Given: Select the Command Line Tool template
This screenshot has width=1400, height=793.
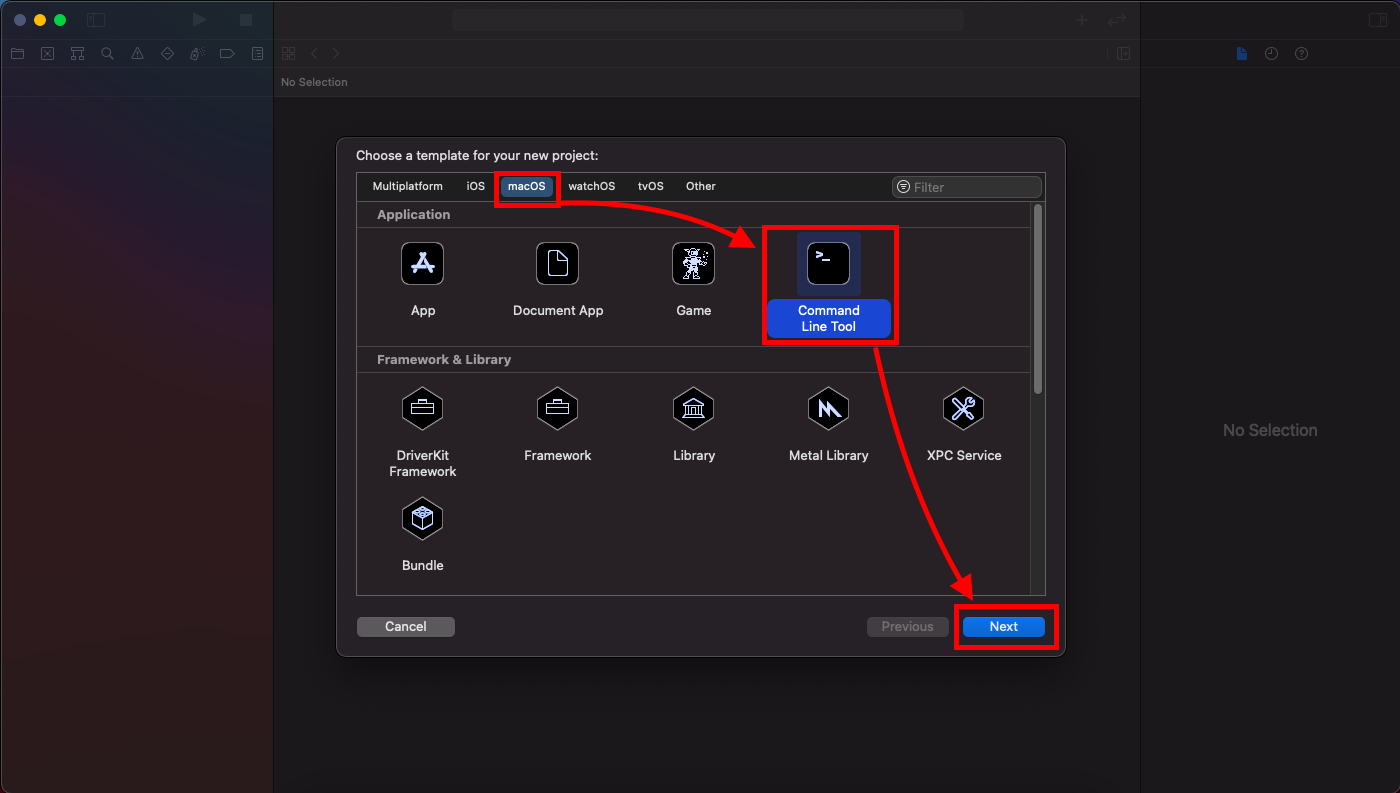Looking at the screenshot, I should click(829, 285).
